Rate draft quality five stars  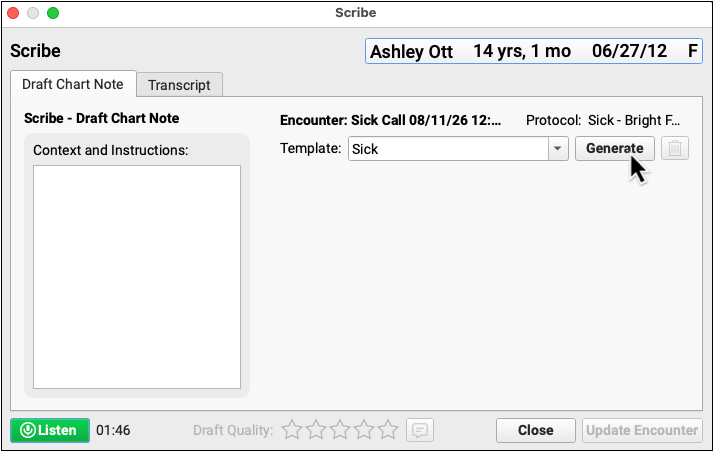click(x=388, y=430)
